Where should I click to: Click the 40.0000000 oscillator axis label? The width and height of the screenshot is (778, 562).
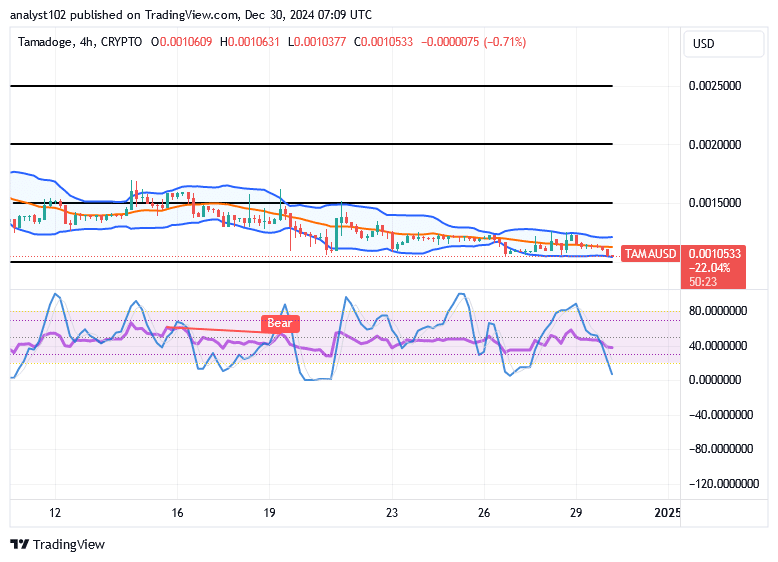pos(717,345)
